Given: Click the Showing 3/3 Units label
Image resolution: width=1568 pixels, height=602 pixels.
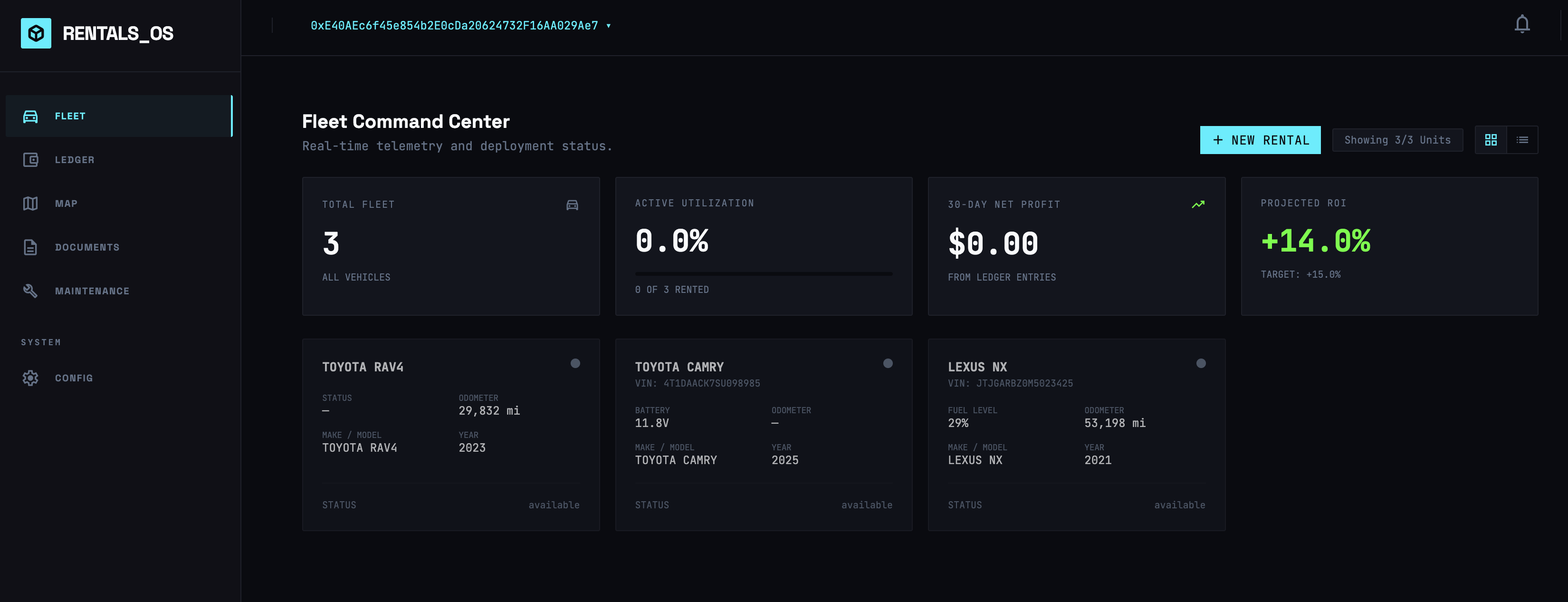Looking at the screenshot, I should 1397,140.
